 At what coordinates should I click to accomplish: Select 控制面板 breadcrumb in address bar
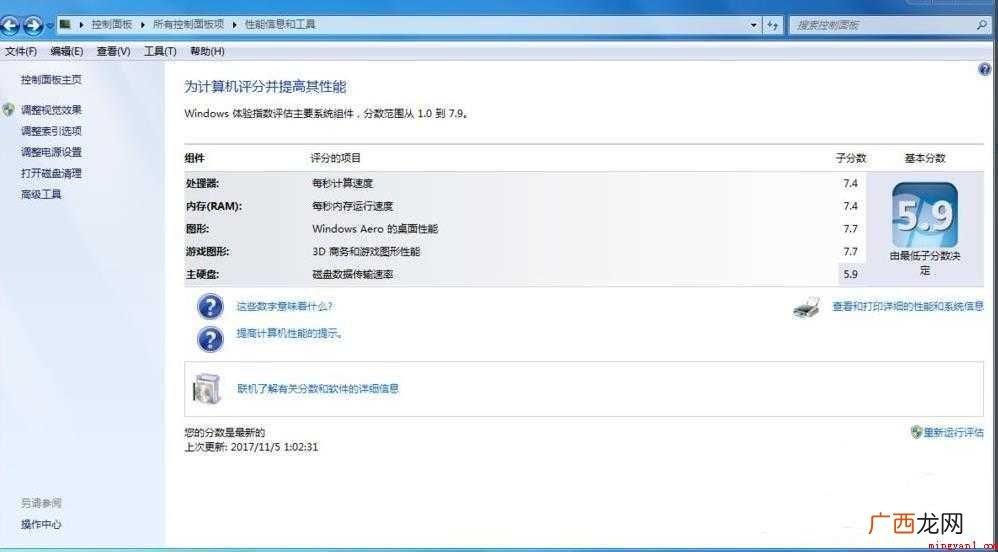coord(111,25)
